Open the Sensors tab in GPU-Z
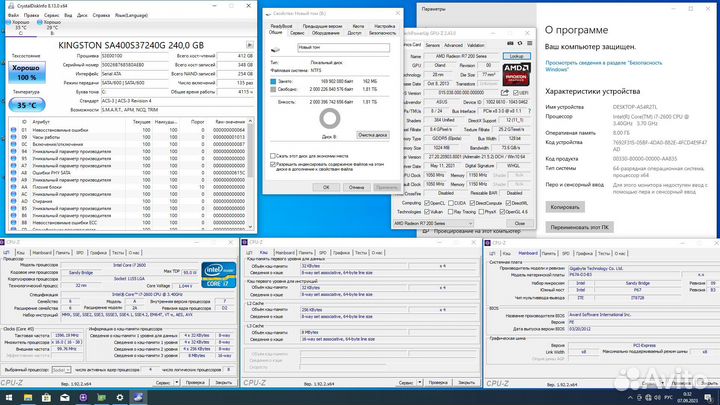The height and width of the screenshot is (405, 720). coord(433,45)
